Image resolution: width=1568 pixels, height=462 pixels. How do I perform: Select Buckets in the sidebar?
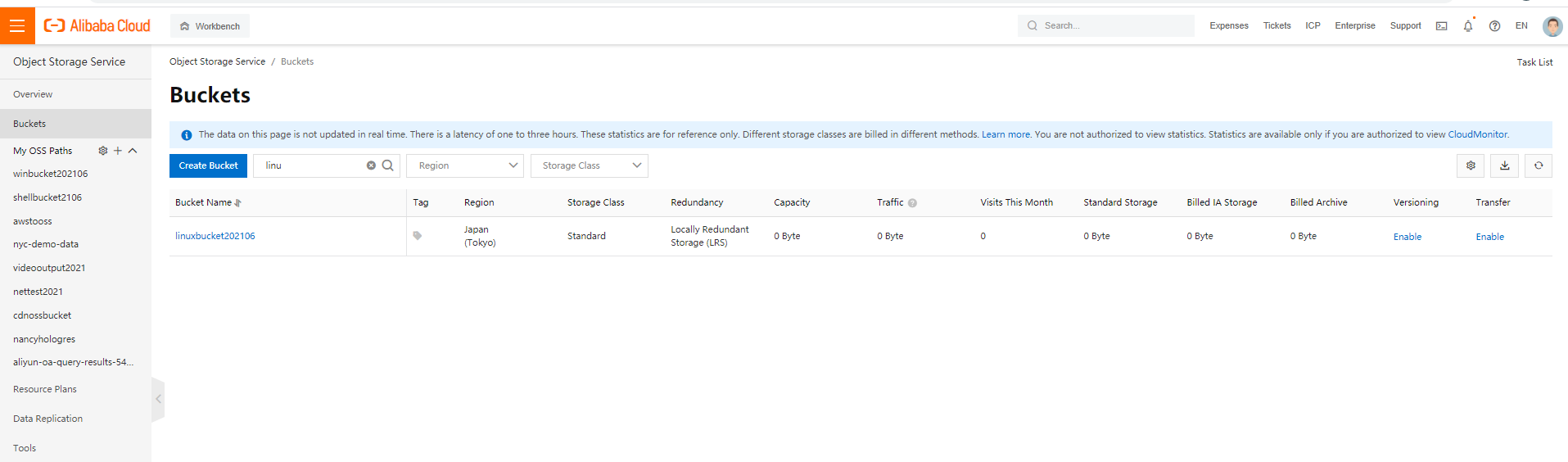(x=75, y=124)
